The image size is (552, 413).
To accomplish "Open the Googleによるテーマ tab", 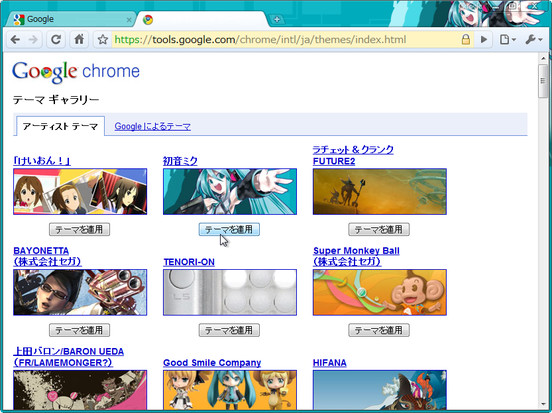I will tap(152, 126).
